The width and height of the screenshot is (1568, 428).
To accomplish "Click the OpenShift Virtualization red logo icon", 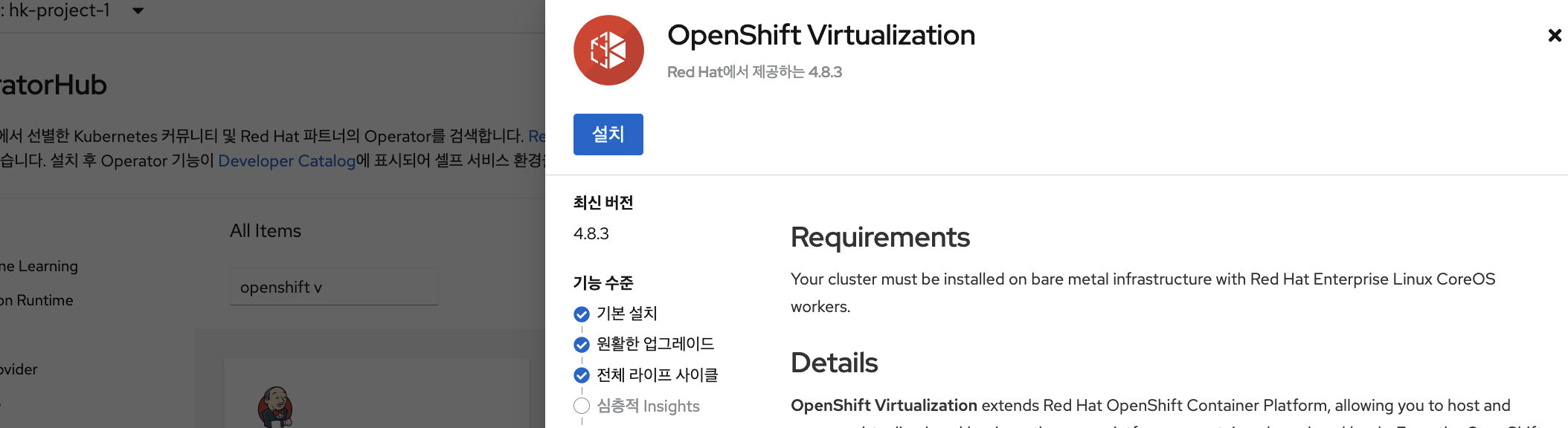I will pos(608,51).
